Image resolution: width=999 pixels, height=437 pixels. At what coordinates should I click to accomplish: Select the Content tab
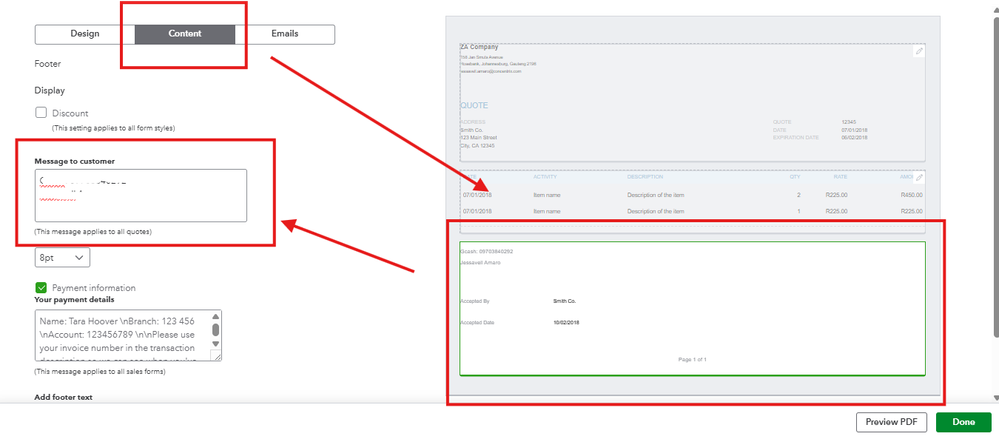[185, 34]
